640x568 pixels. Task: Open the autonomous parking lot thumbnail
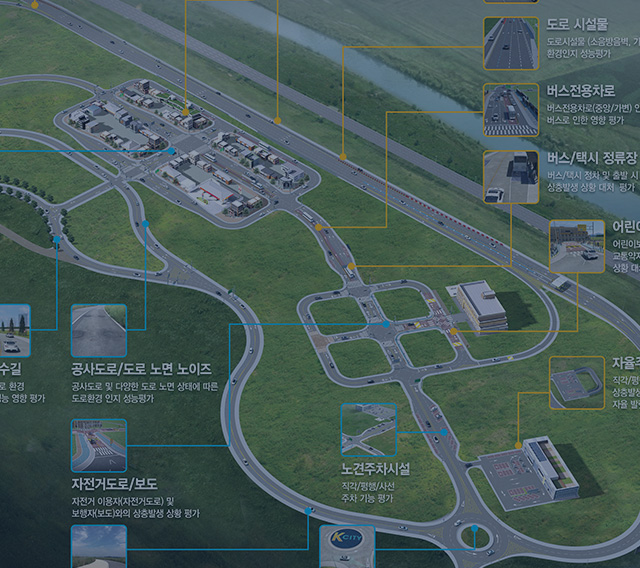click(x=577, y=382)
